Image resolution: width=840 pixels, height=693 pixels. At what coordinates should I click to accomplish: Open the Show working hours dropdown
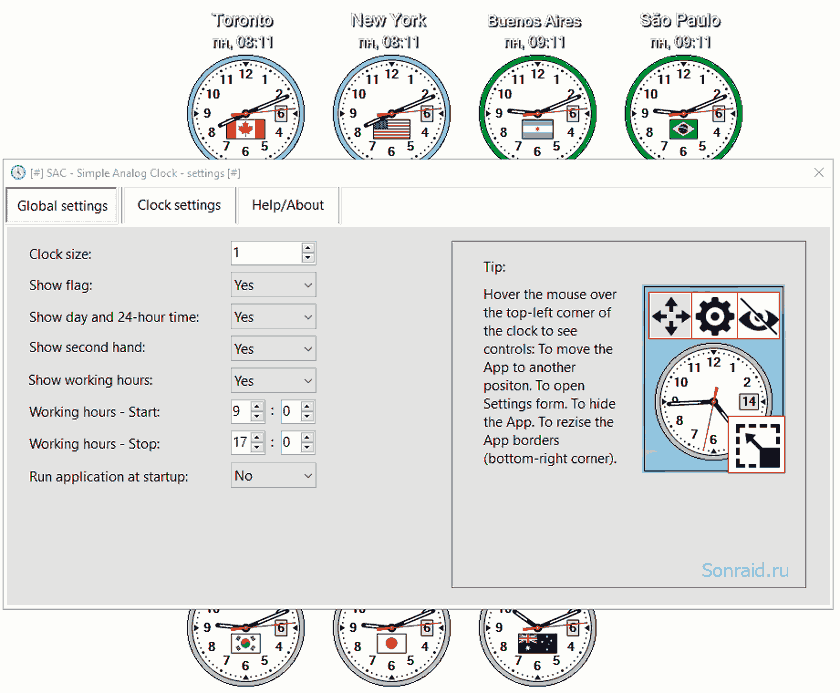(274, 381)
